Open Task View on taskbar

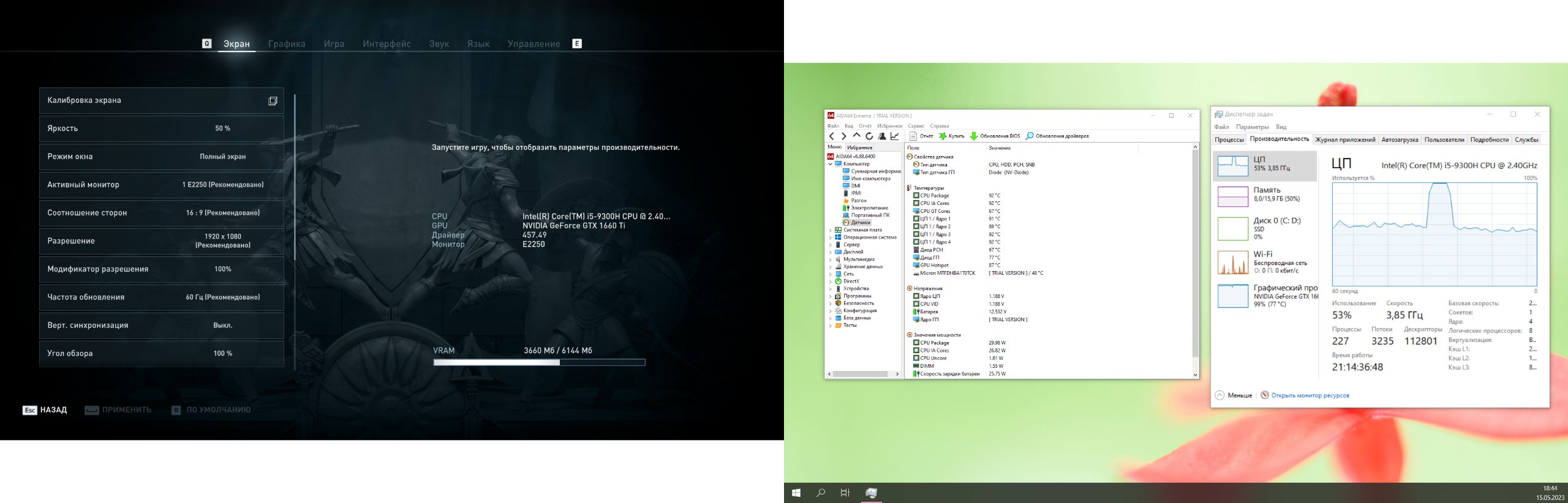click(x=845, y=493)
